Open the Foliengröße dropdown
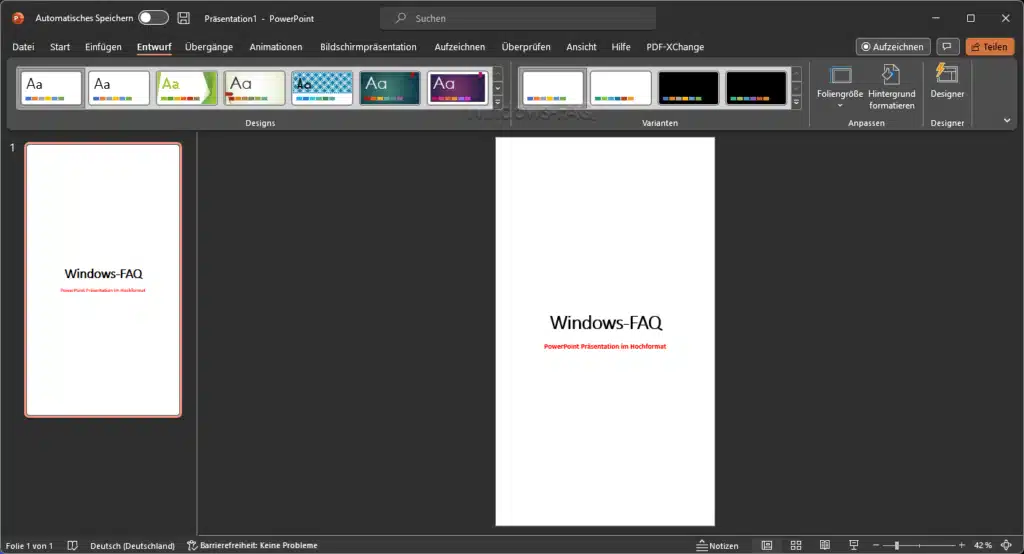The image size is (1024, 554). click(840, 88)
